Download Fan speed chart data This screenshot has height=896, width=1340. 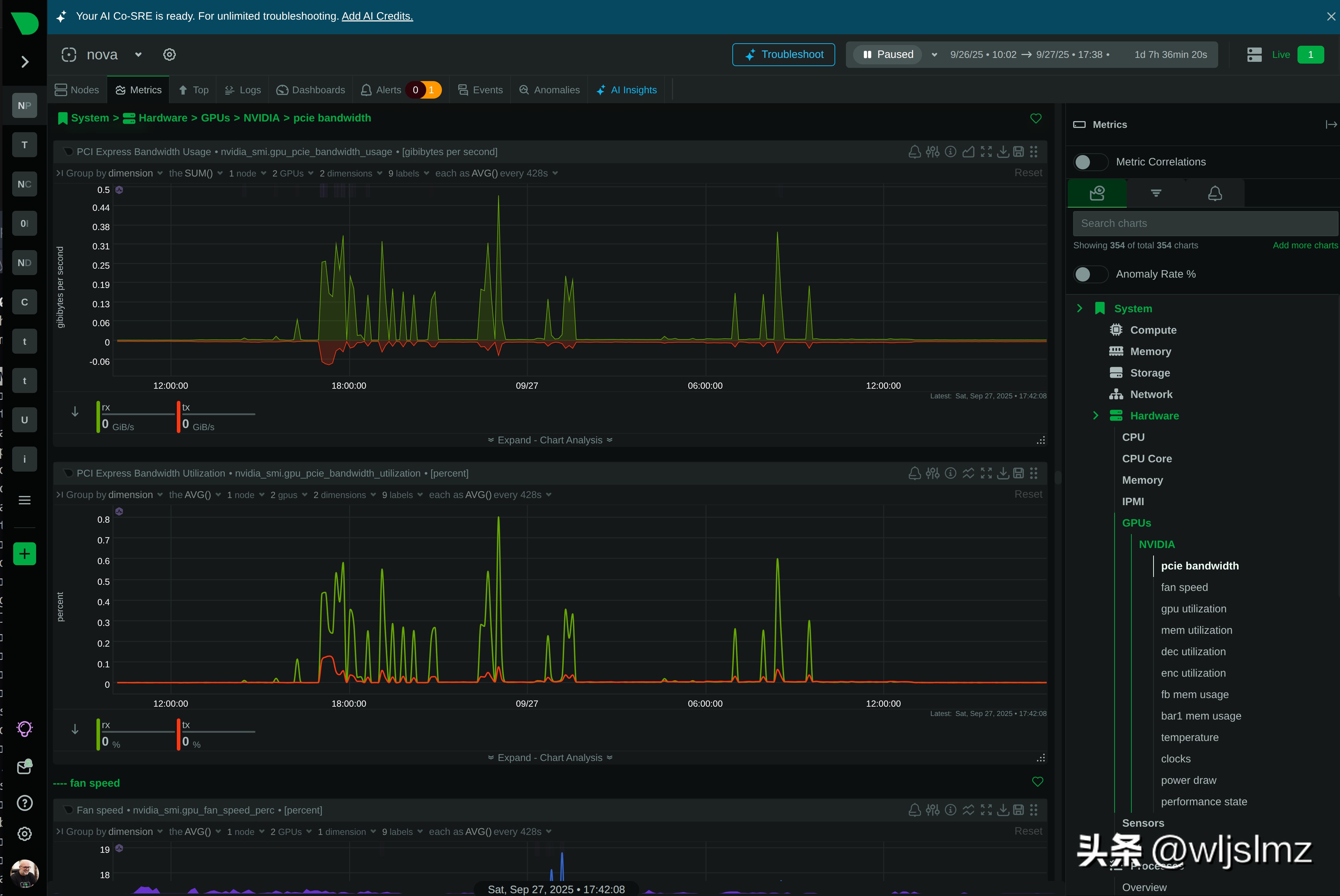[1003, 810]
